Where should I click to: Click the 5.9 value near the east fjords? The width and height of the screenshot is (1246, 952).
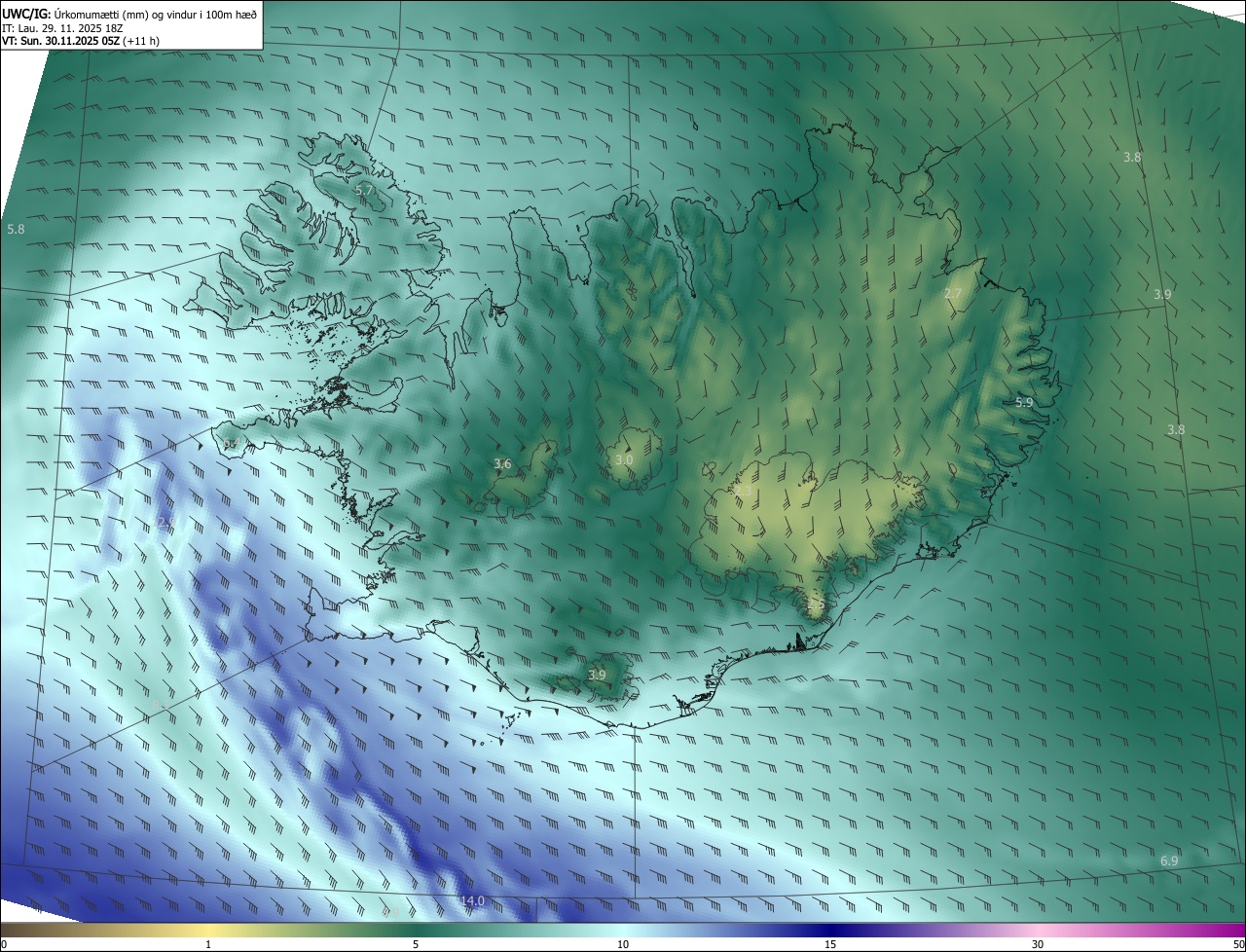click(1024, 402)
